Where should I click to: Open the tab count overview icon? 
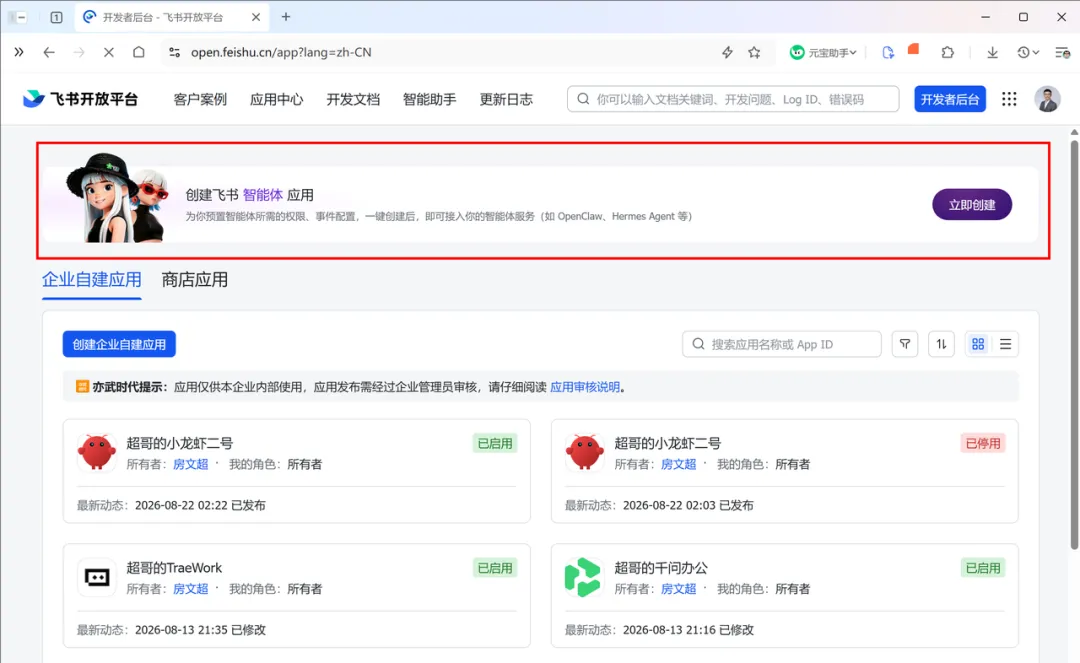(x=56, y=17)
